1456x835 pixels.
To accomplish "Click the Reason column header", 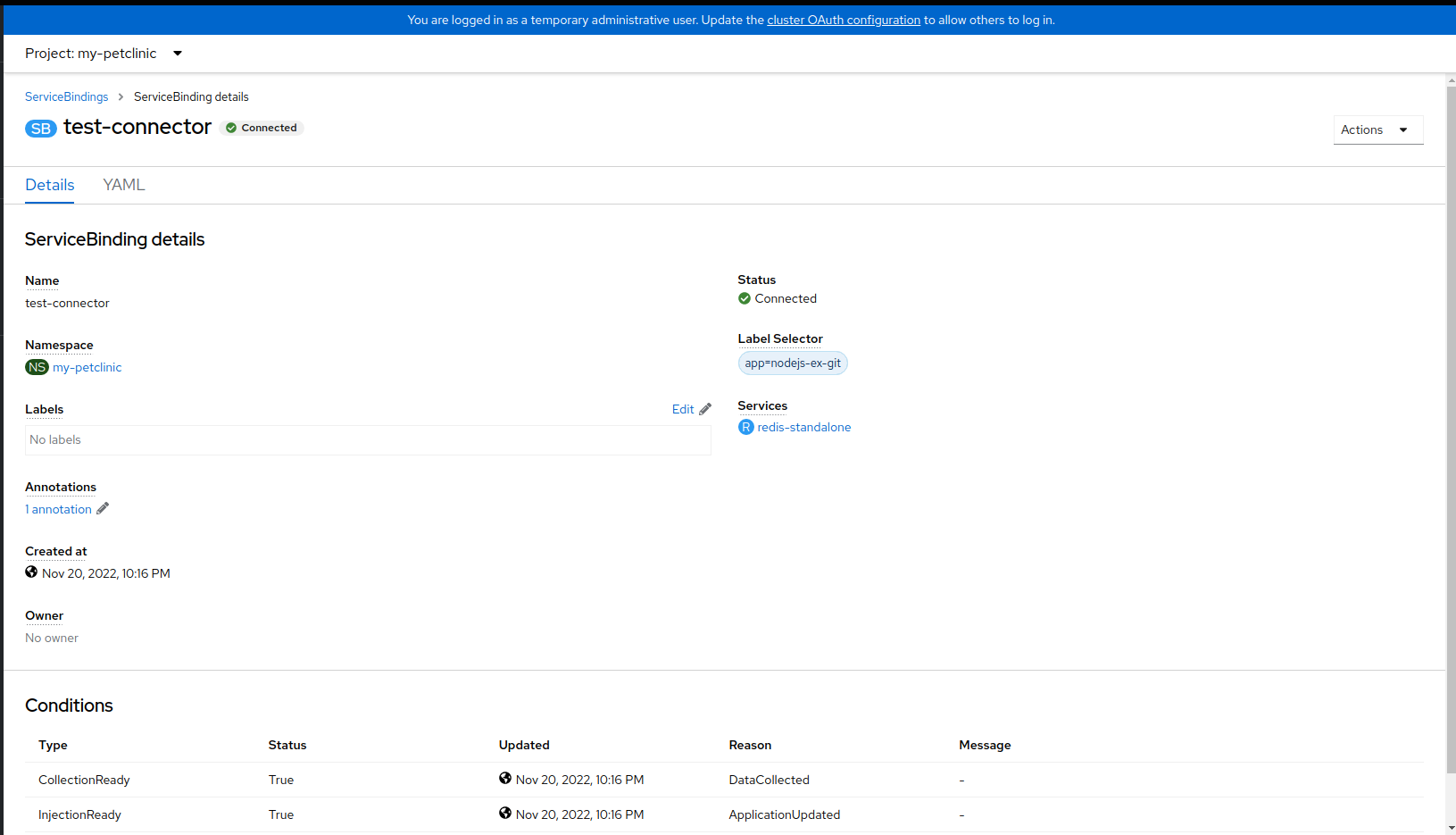I will pyautogui.click(x=750, y=745).
